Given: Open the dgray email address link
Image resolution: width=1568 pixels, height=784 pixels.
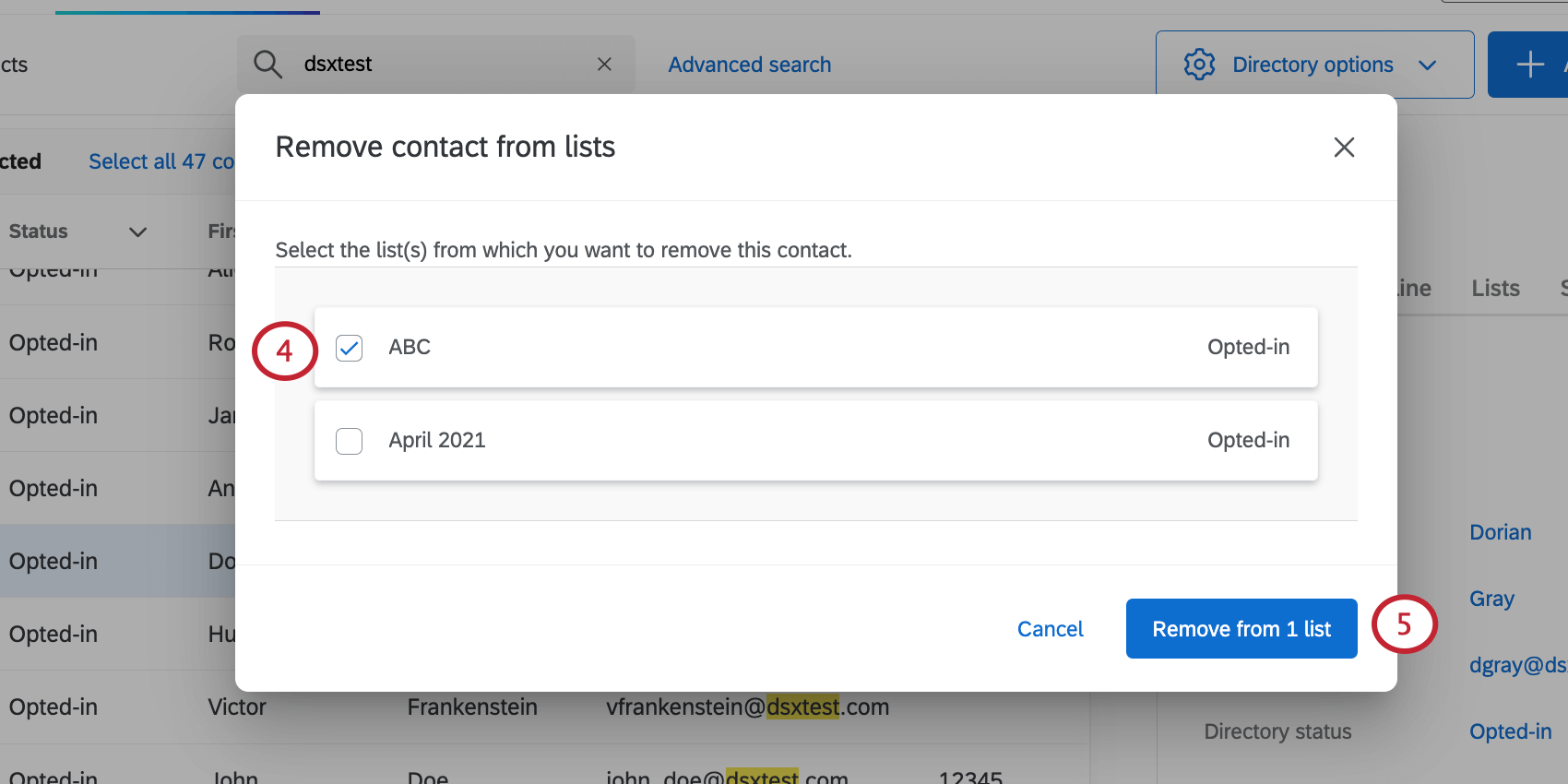Looking at the screenshot, I should (x=1517, y=665).
